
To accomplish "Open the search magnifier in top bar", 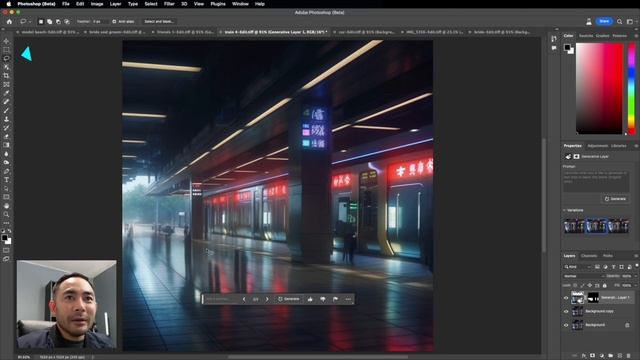I will tap(620, 21).
